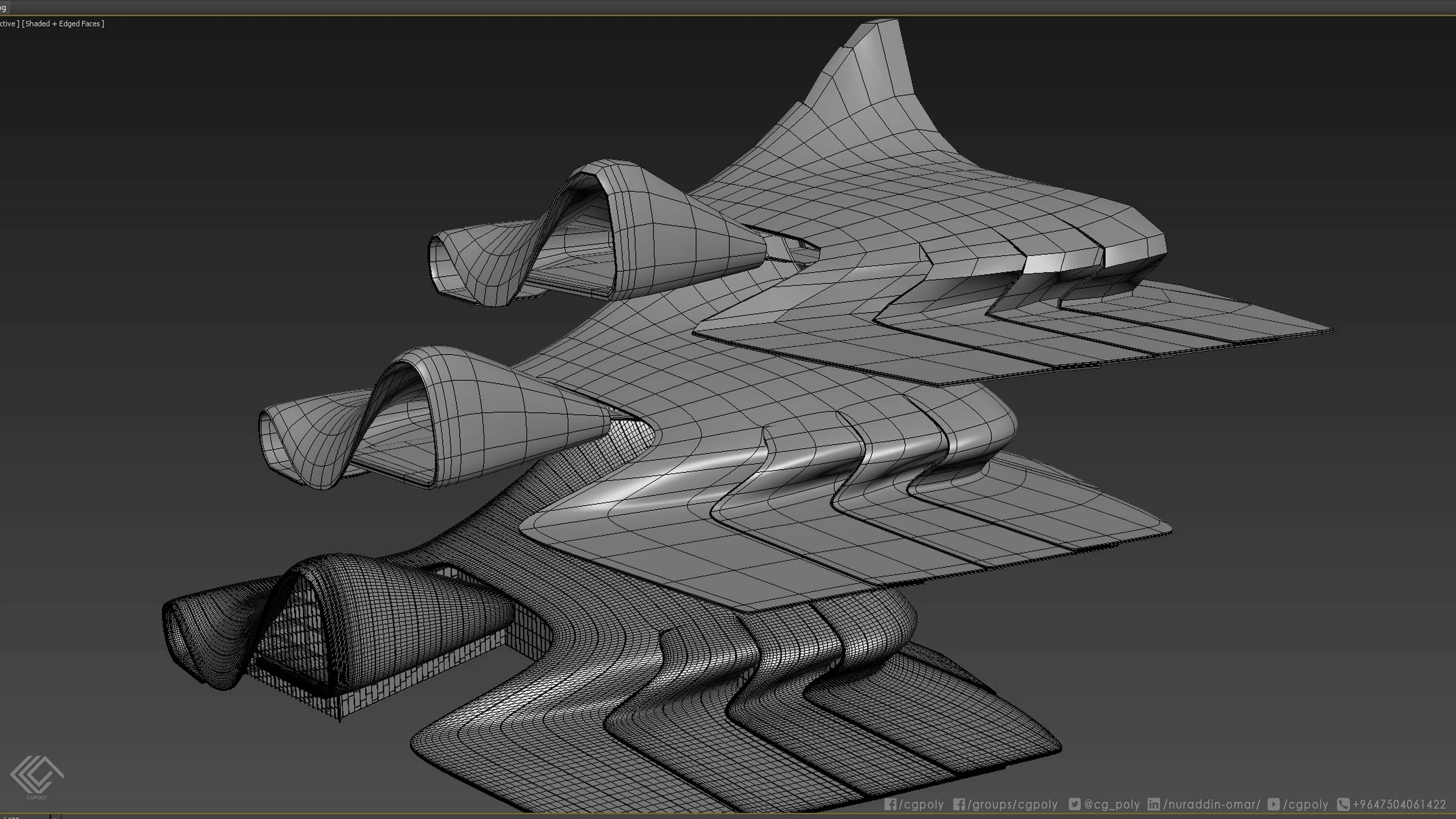
Task: Click the +9647504061422 phone number
Action: (x=1399, y=804)
